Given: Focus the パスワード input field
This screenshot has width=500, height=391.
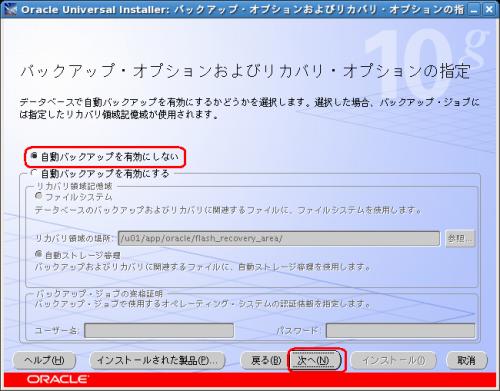Looking at the screenshot, I should 400,331.
